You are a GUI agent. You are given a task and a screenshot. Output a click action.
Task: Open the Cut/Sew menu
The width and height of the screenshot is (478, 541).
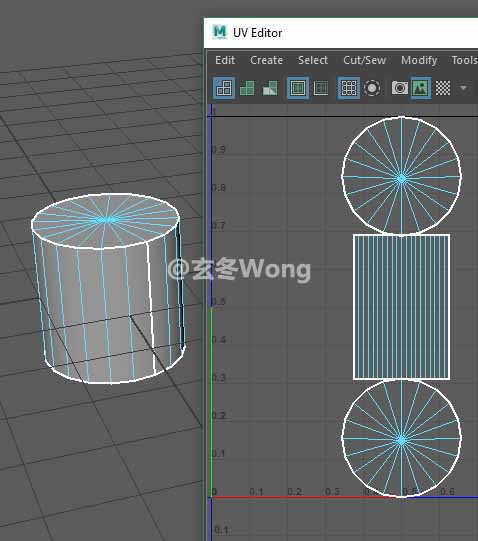click(x=364, y=60)
